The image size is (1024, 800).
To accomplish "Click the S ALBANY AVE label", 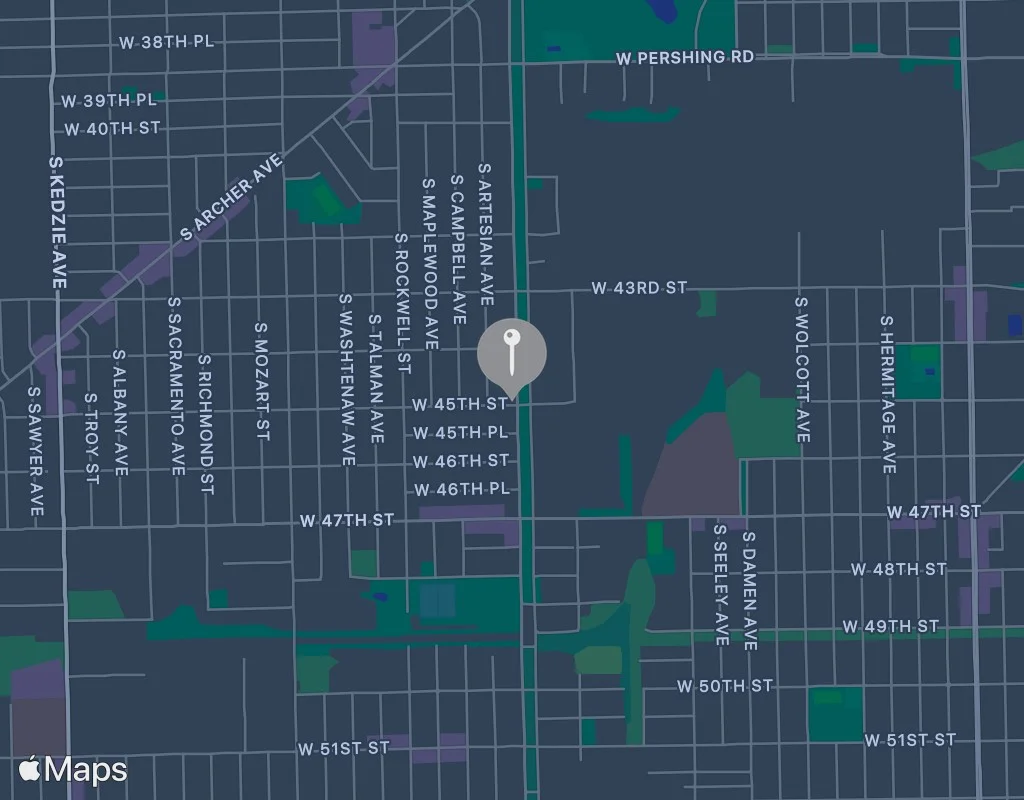I will click(120, 413).
